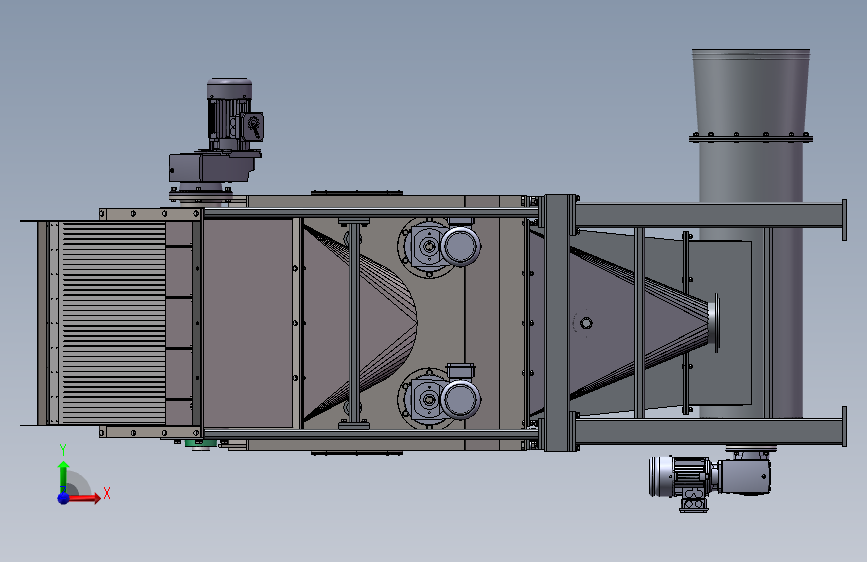This screenshot has width=867, height=562.
Task: Select the bolted flange ring on the cylindrical duct
Action: pos(751,137)
